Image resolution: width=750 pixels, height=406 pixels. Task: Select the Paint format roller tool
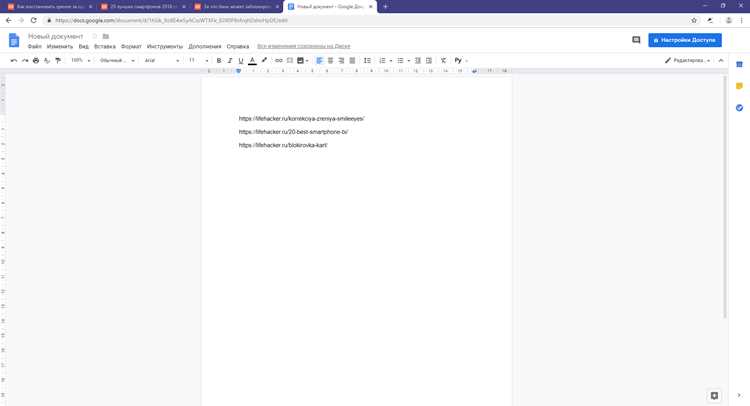[58, 61]
